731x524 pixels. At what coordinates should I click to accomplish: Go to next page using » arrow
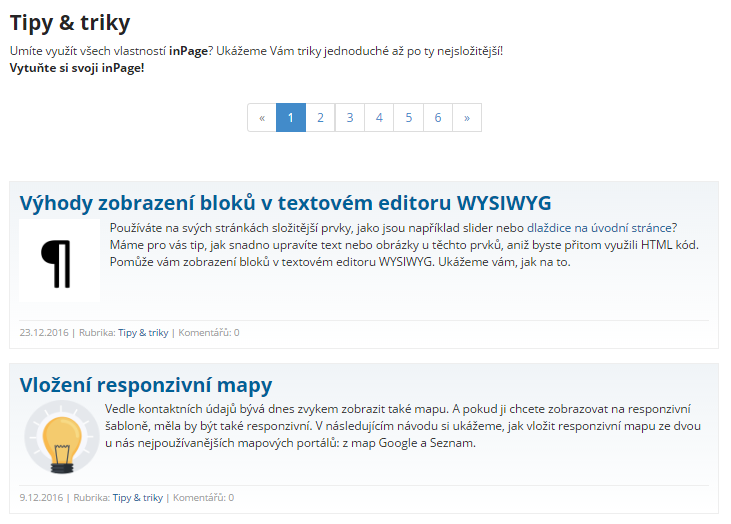467,118
